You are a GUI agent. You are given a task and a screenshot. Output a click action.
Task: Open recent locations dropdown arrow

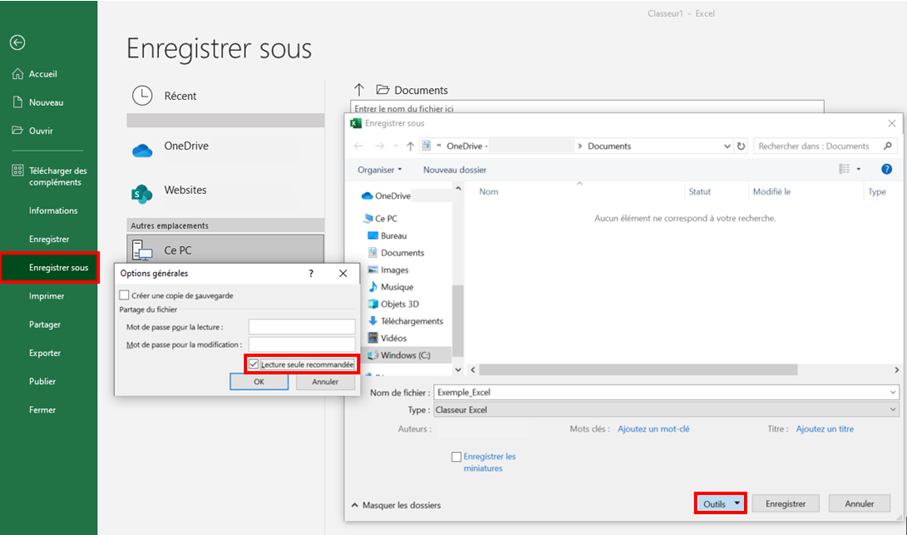coord(396,146)
